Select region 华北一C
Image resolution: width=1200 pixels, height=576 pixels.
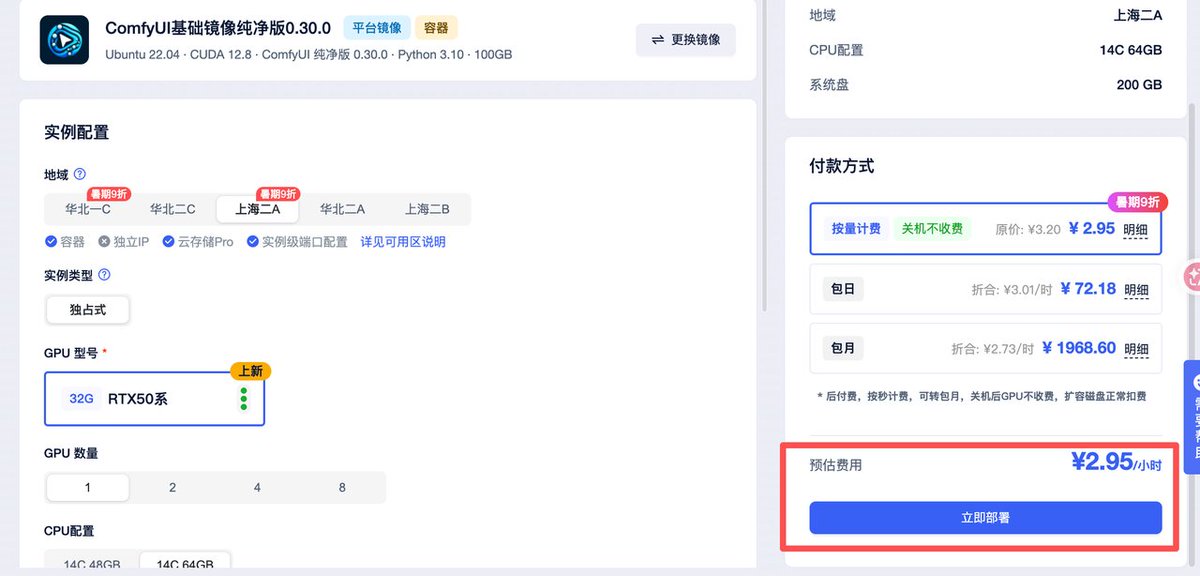point(88,209)
